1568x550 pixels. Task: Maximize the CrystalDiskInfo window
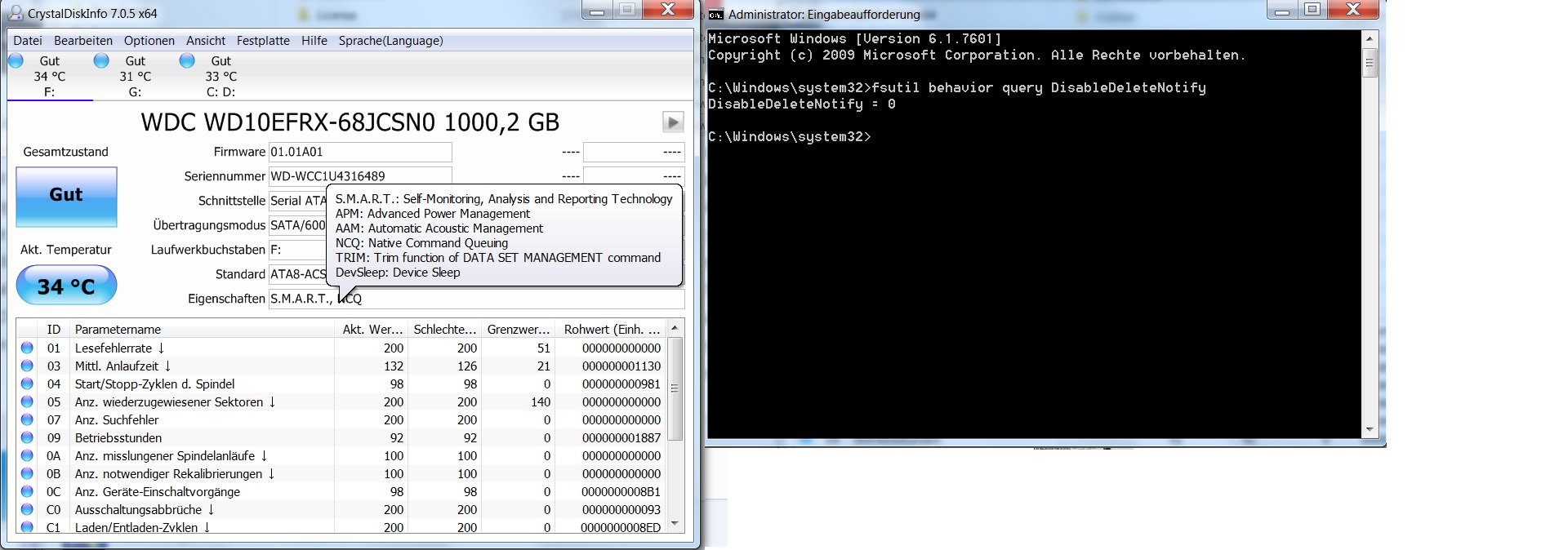[x=627, y=10]
